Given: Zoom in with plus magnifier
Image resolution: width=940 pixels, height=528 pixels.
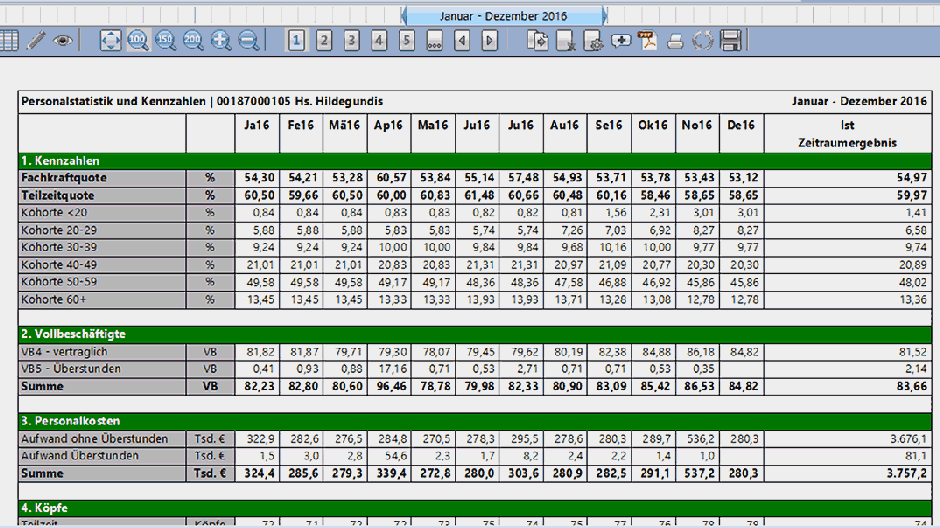Looking at the screenshot, I should point(221,41).
